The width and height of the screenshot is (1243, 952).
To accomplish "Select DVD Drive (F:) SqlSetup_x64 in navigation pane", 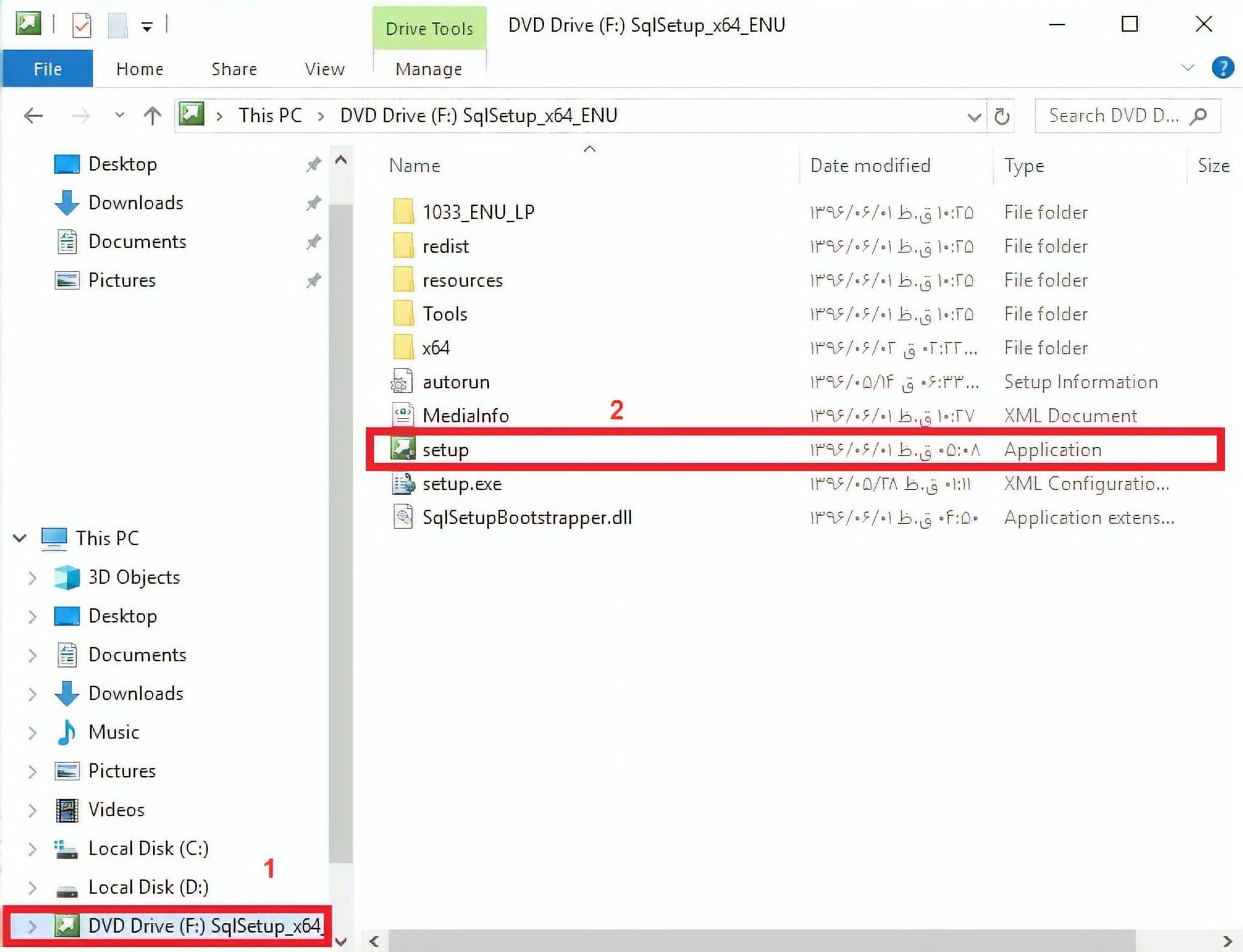I will point(188,925).
